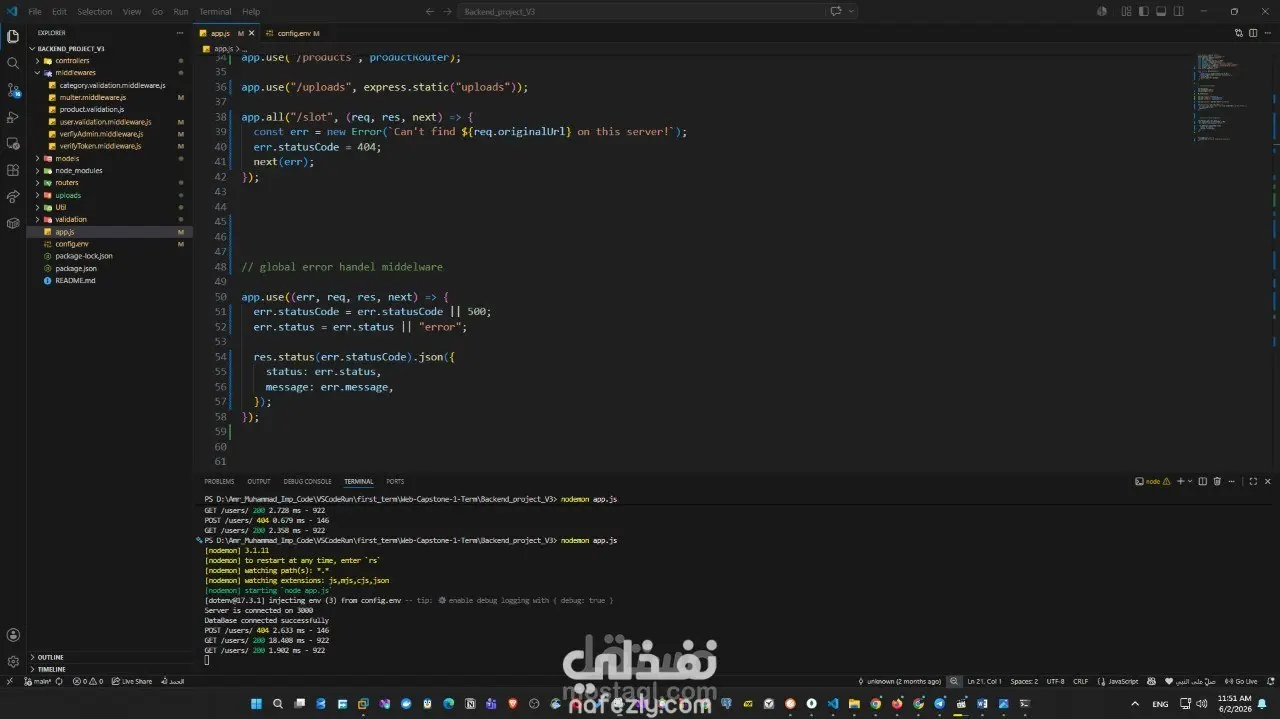The height and width of the screenshot is (719, 1280).
Task: Open the File menu
Action: [x=35, y=11]
